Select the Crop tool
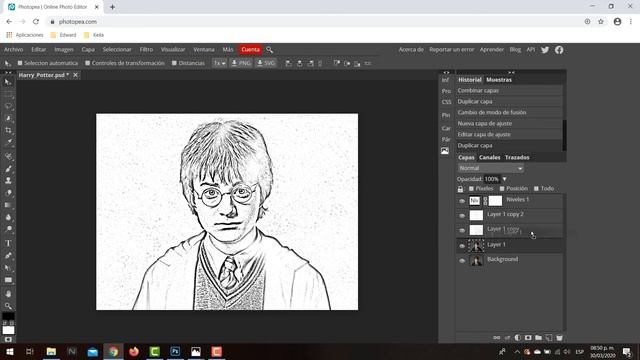 point(8,130)
